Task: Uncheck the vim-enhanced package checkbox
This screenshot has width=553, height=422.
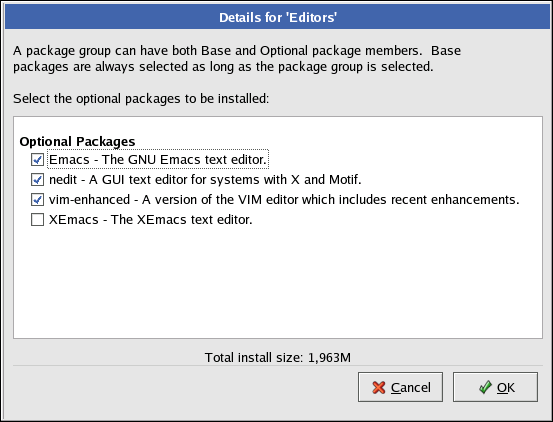Action: [37, 200]
